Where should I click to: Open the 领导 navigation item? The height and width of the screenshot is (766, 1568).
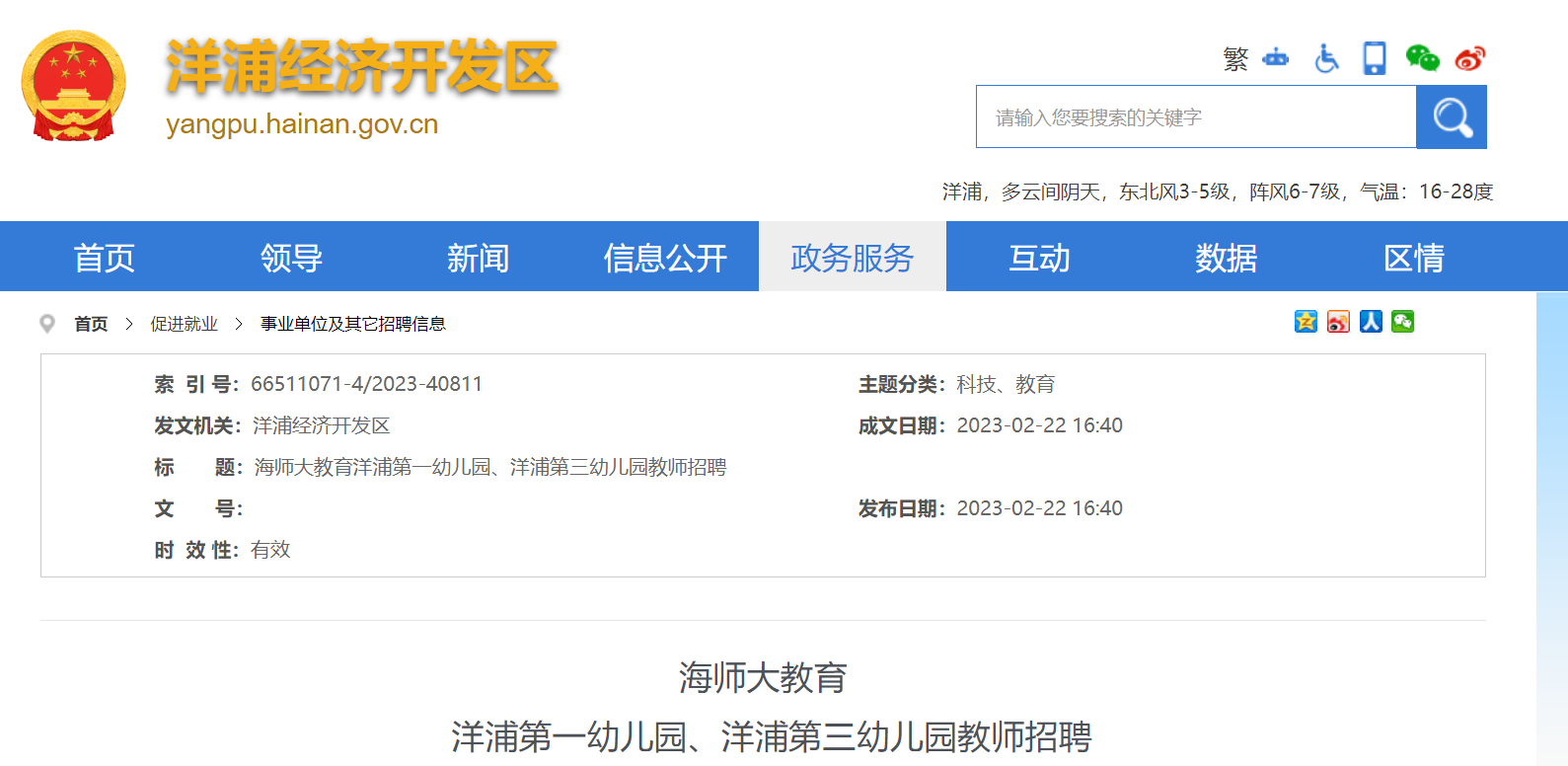(x=291, y=258)
